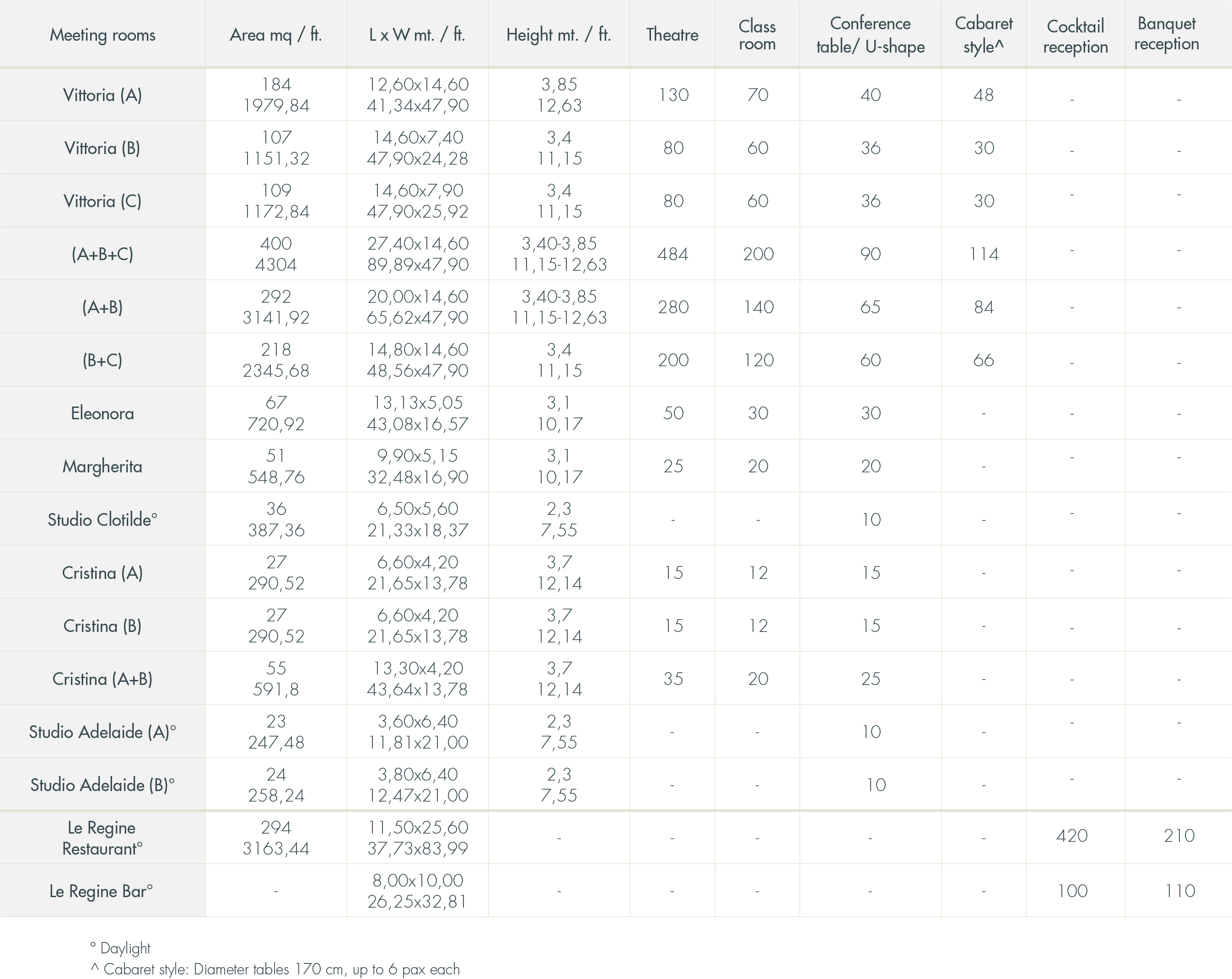Screen dimensions: 1232x979
Task: Click the Banquet reception header
Action: 1166,34
